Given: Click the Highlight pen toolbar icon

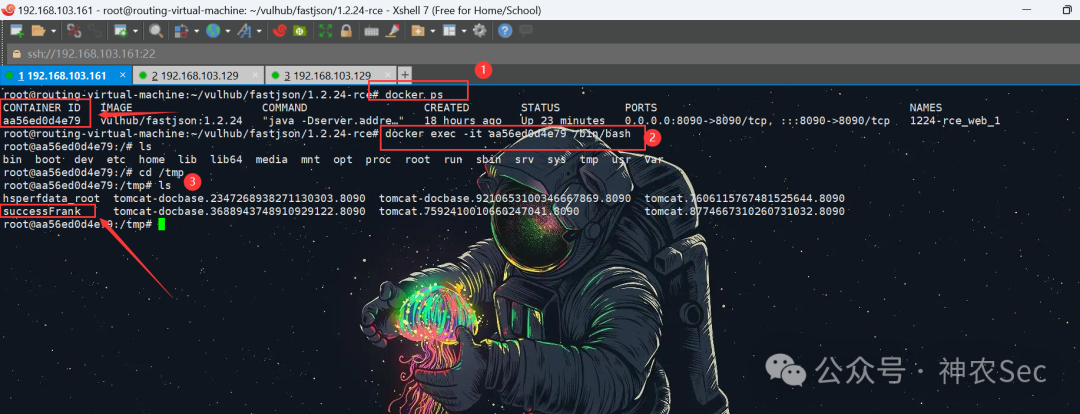Looking at the screenshot, I should pyautogui.click(x=392, y=31).
